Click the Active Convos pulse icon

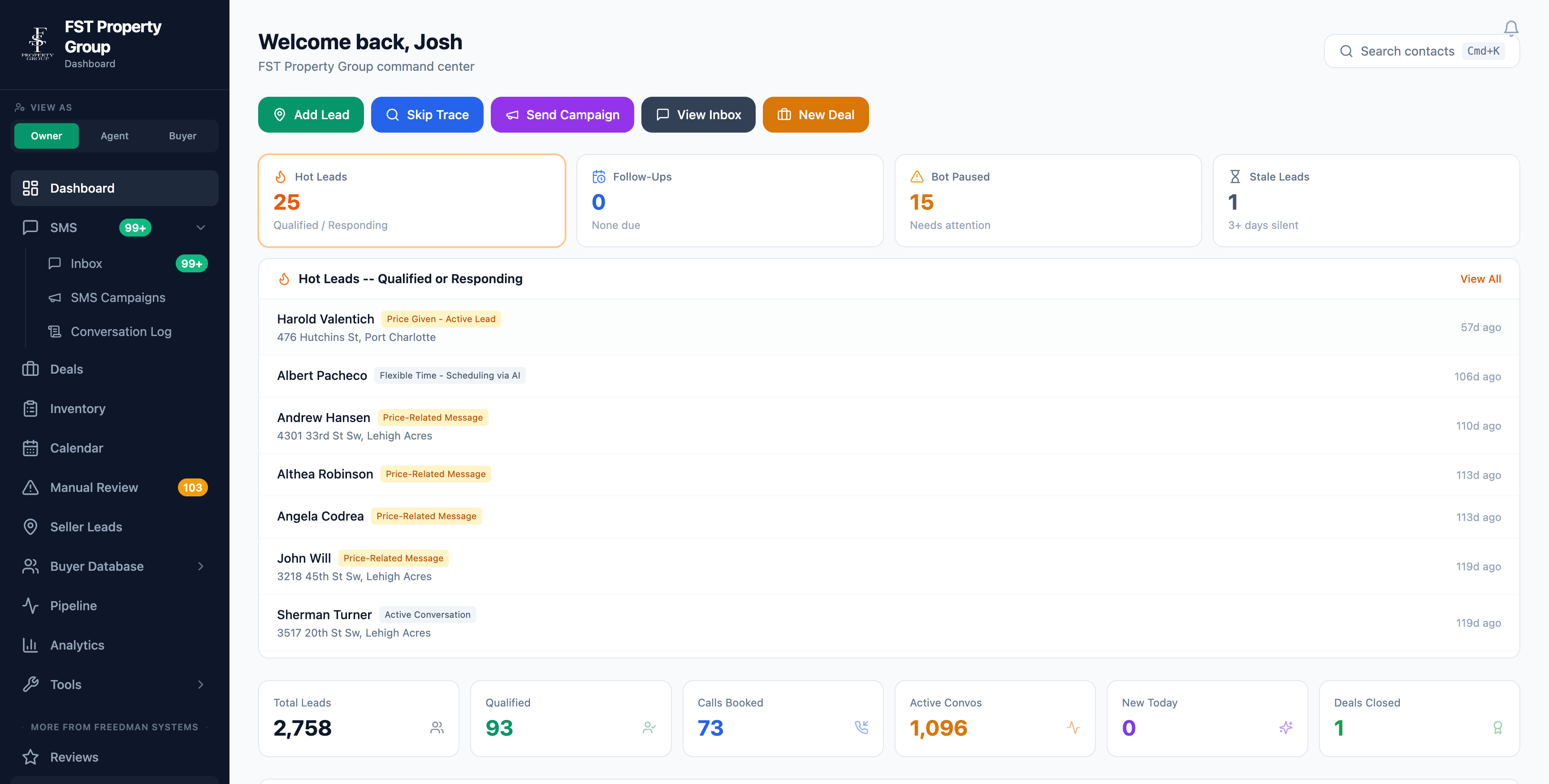point(1073,728)
